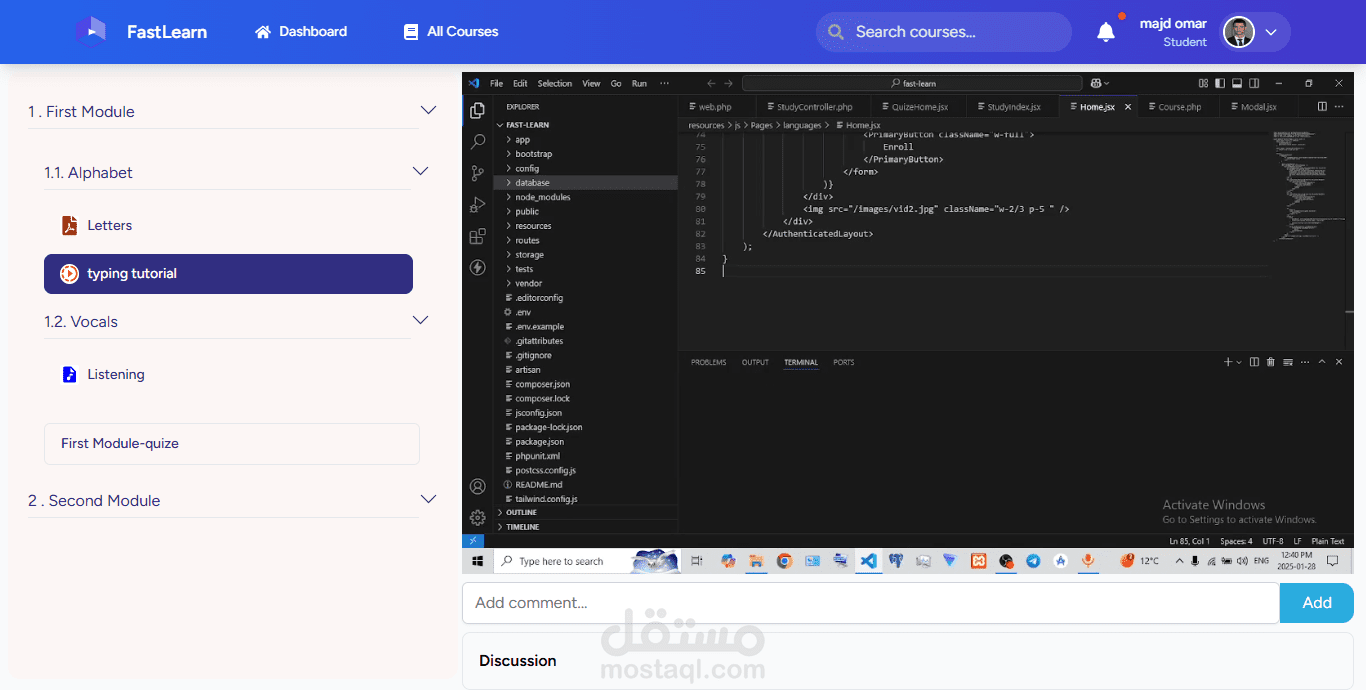Open All Courses link
Viewport: 1366px width, 698px height.
pos(451,32)
